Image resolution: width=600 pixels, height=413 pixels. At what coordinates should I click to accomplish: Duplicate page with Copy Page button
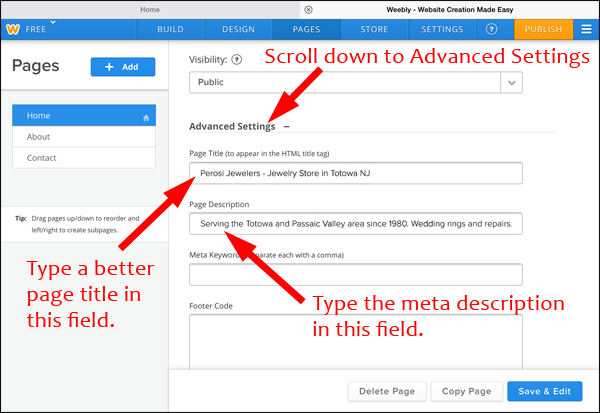(x=466, y=391)
